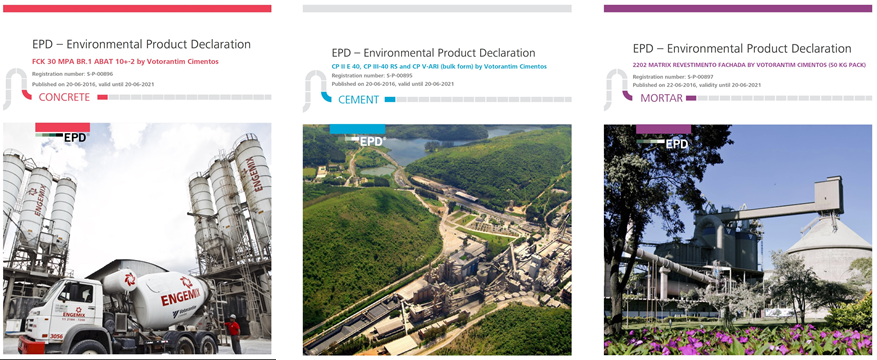Click the red progress segment after CONCRETE

102,97
